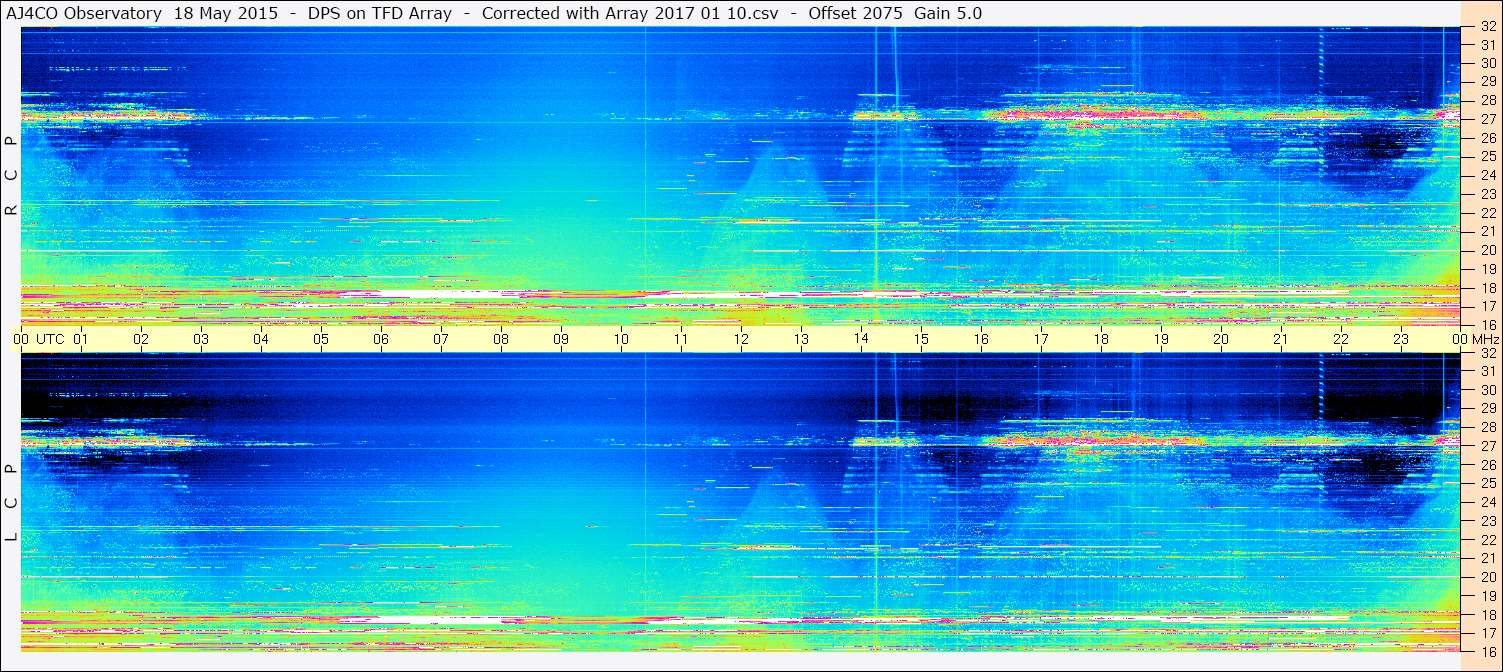This screenshot has height=672, width=1503.
Task: Select the 15 hour marker on UTC axis
Action: click(x=921, y=339)
